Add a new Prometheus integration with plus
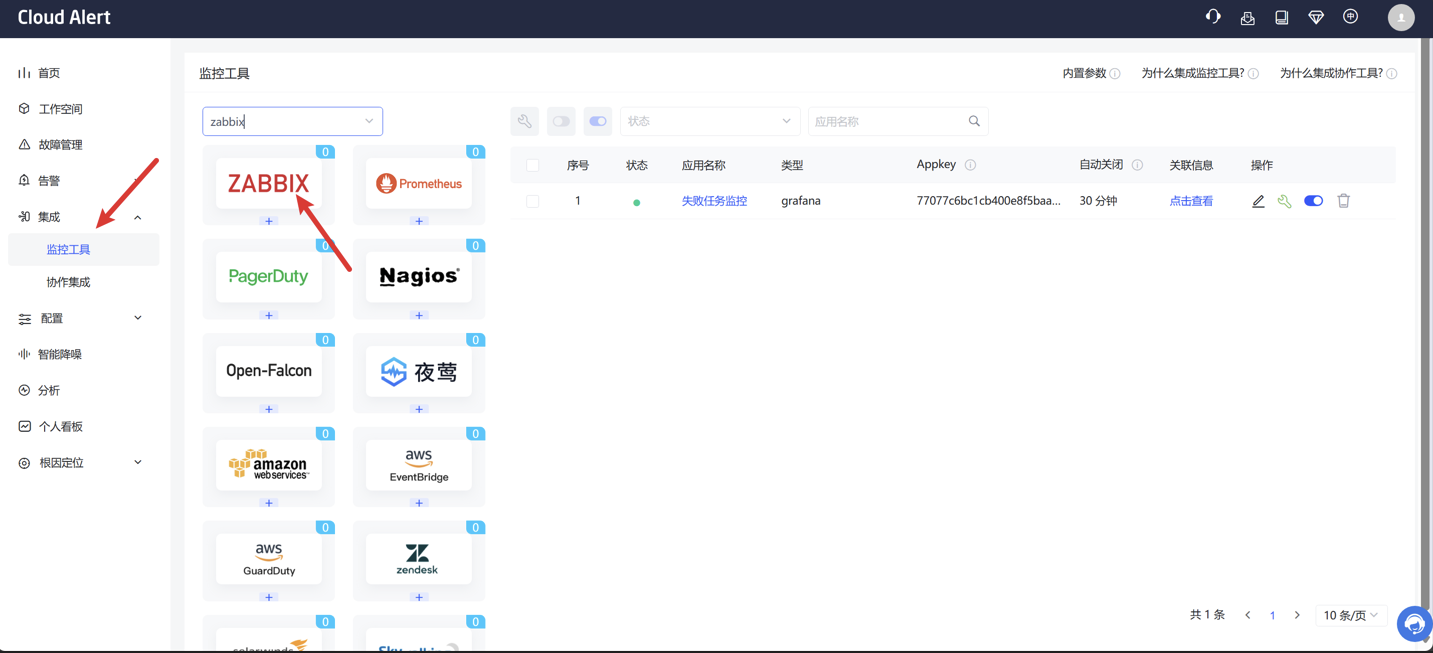The width and height of the screenshot is (1433, 653). pyautogui.click(x=419, y=221)
